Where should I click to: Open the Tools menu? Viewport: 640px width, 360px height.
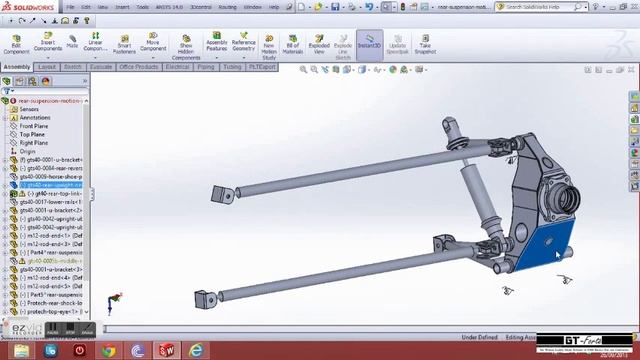tap(142, 7)
